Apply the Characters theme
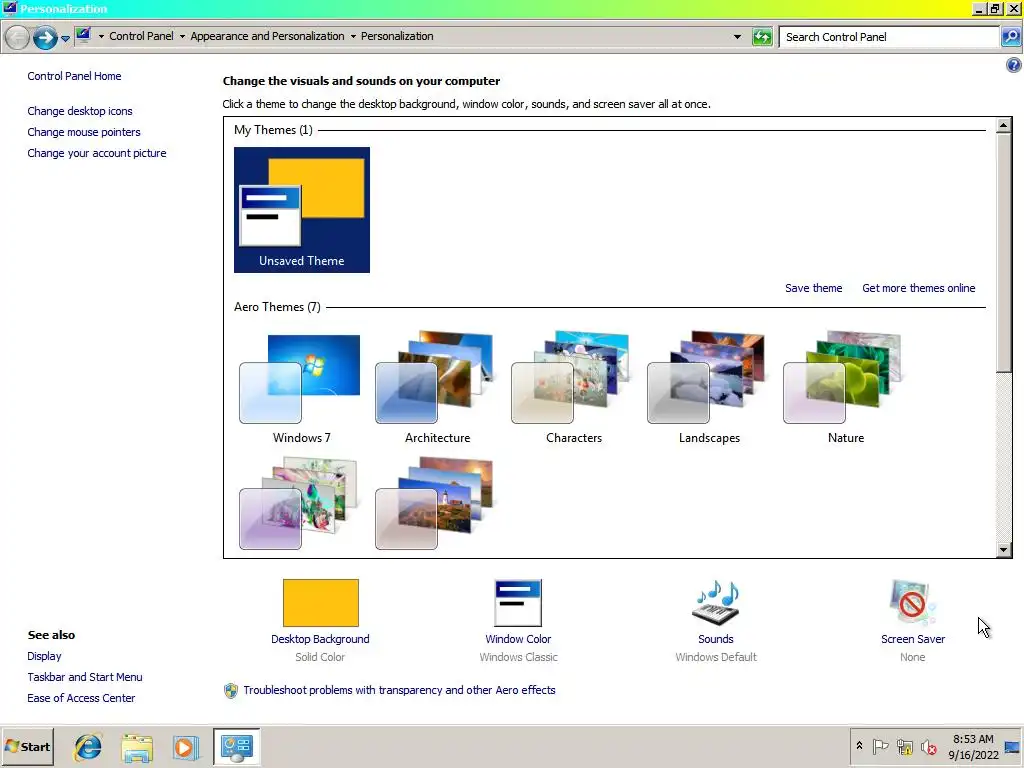Viewport: 1024px width, 768px height. [x=573, y=388]
